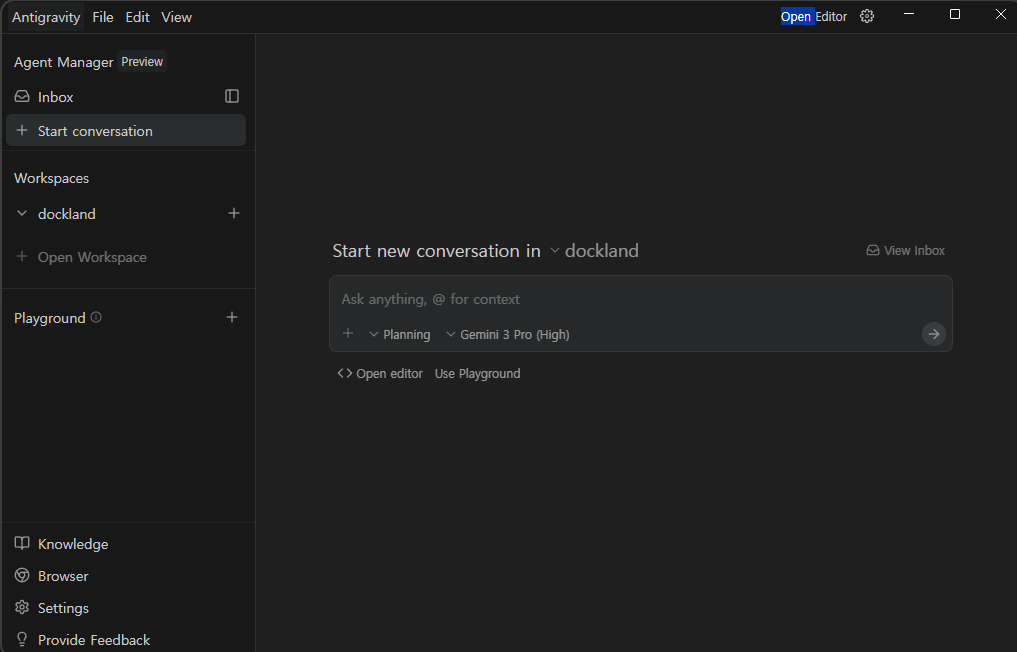Screen dimensions: 1017x652
Task: Click the Use Playground link
Action: pos(477,373)
